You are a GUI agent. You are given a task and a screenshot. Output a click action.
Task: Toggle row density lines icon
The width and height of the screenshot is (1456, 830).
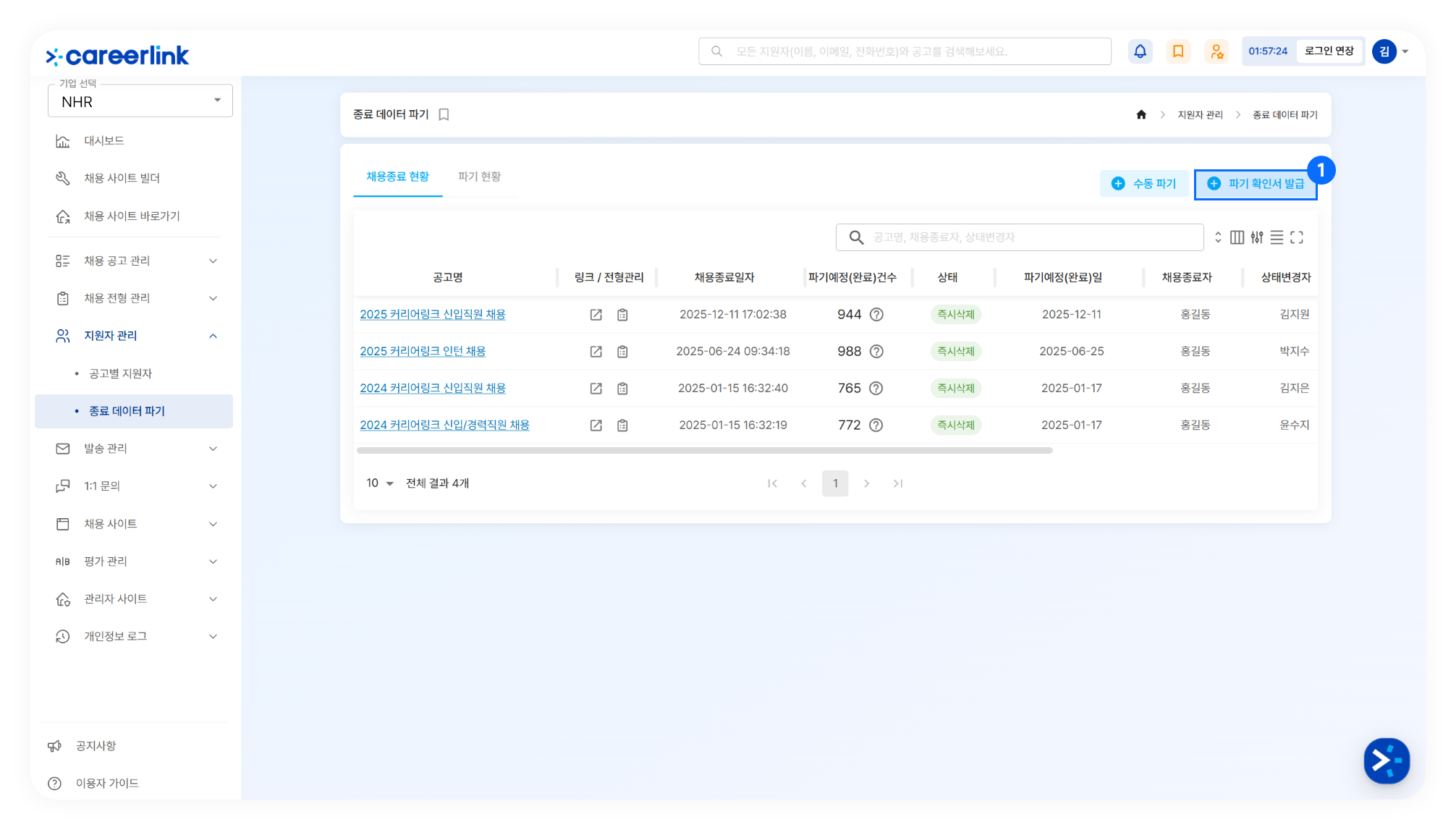[1277, 237]
